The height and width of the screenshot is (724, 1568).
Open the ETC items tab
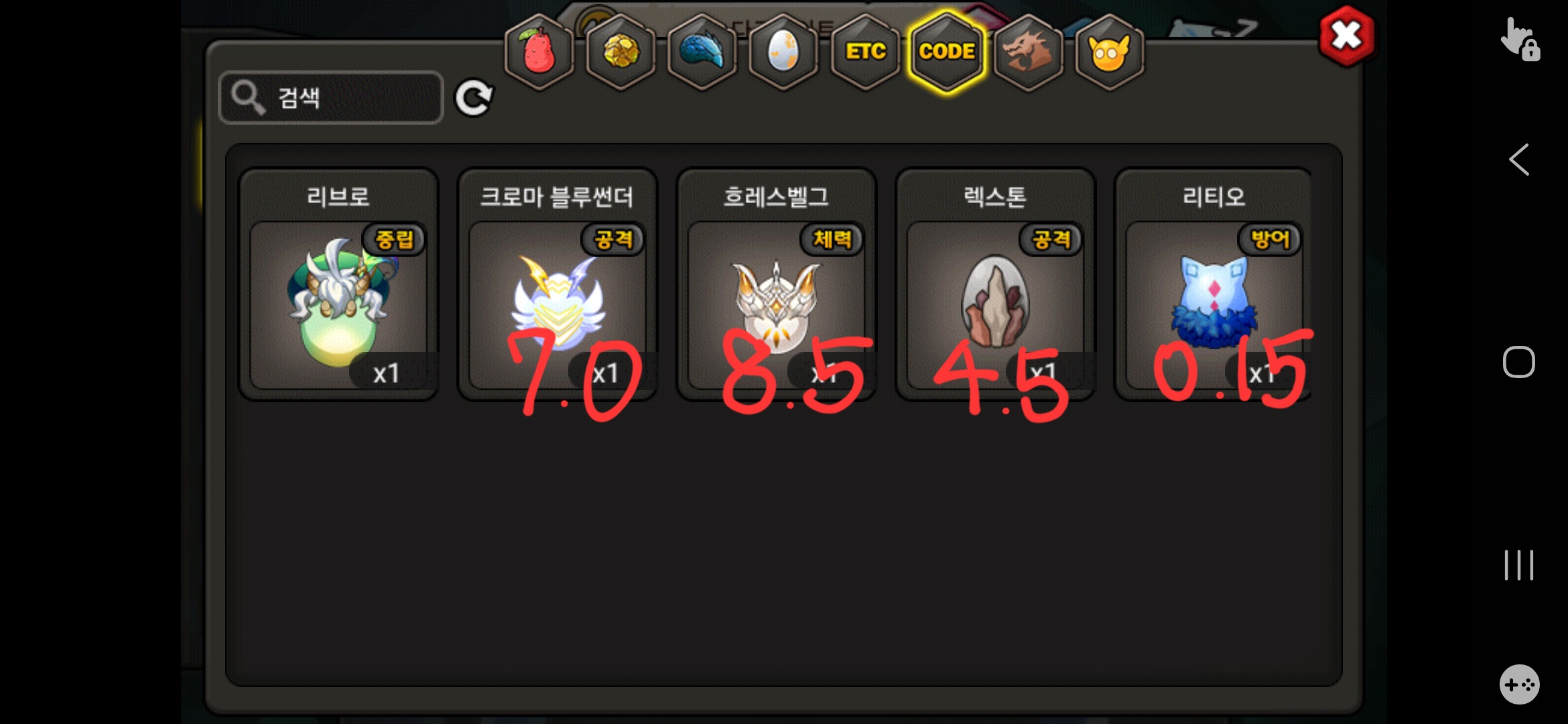(x=865, y=52)
